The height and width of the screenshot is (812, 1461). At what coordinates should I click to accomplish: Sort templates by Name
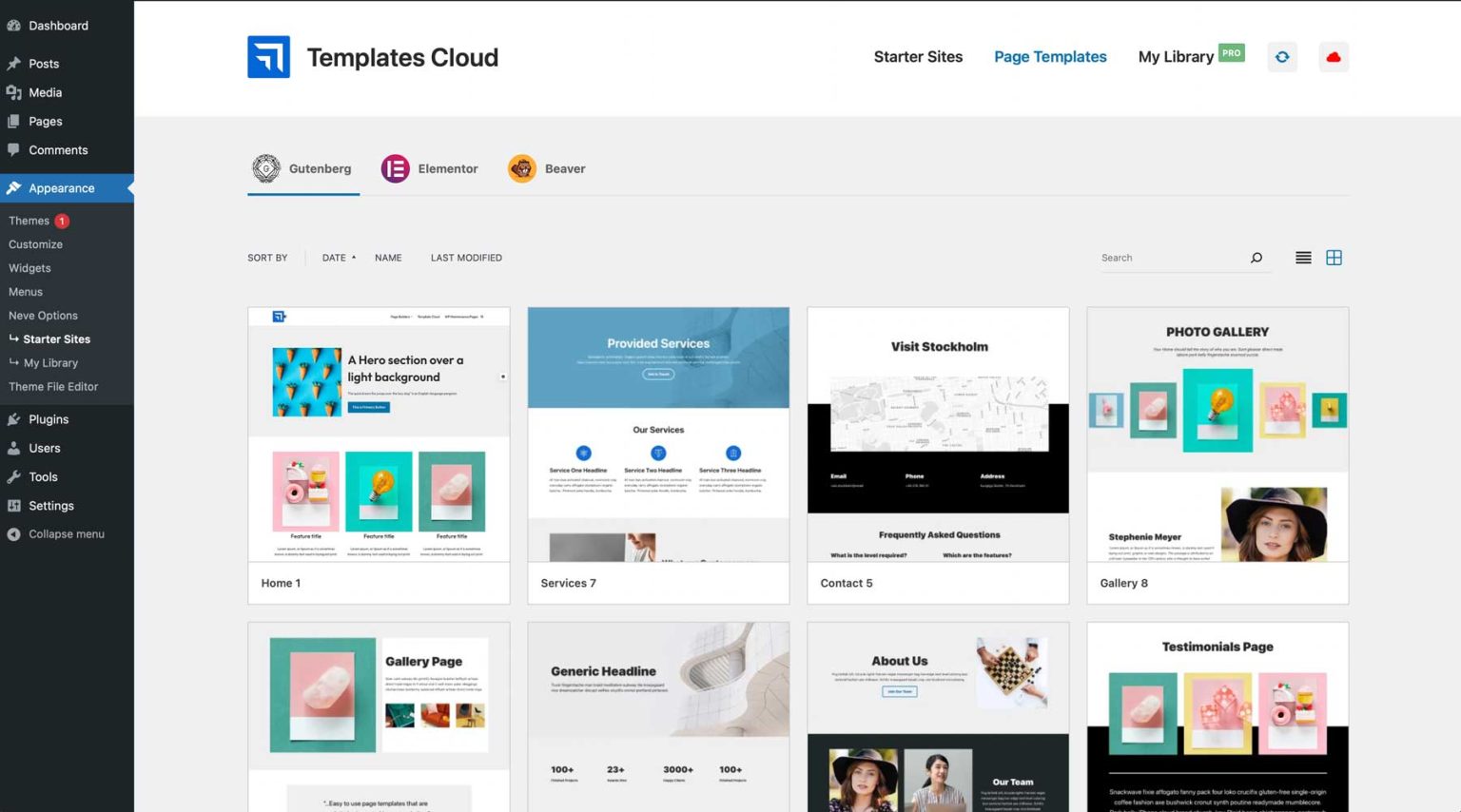pos(388,257)
